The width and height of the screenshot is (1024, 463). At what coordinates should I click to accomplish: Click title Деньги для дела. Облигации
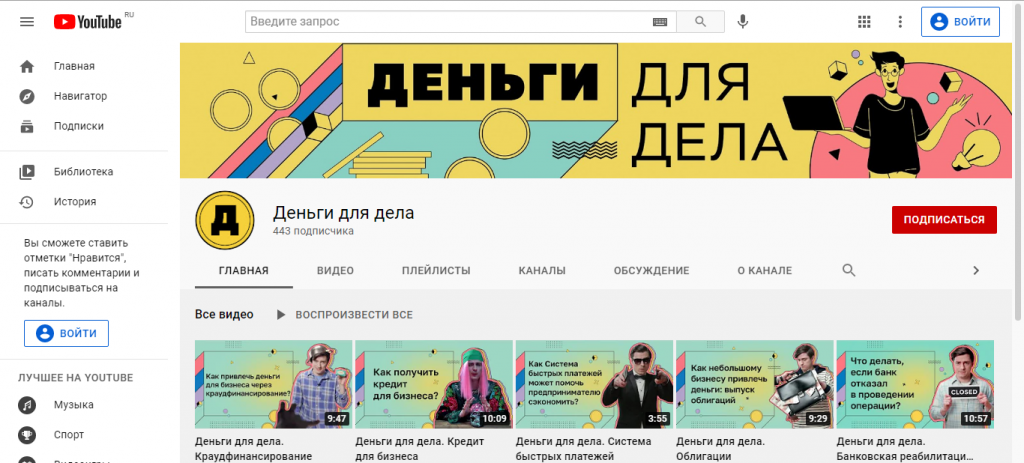click(x=720, y=449)
